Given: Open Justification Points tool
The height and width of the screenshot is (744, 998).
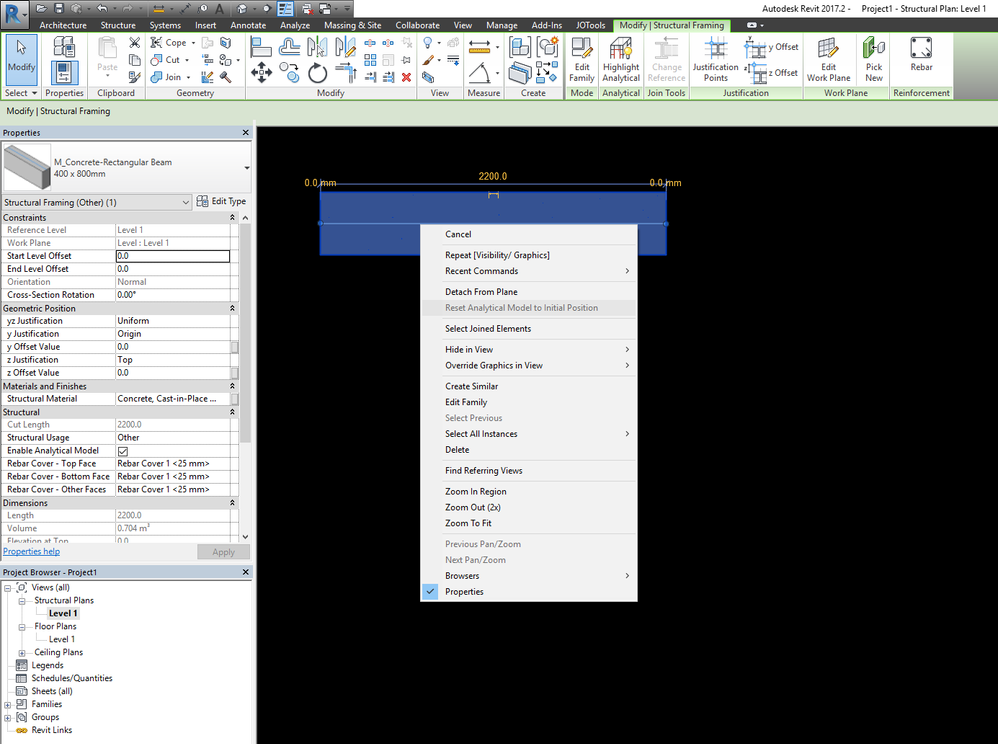Looking at the screenshot, I should [x=715, y=60].
